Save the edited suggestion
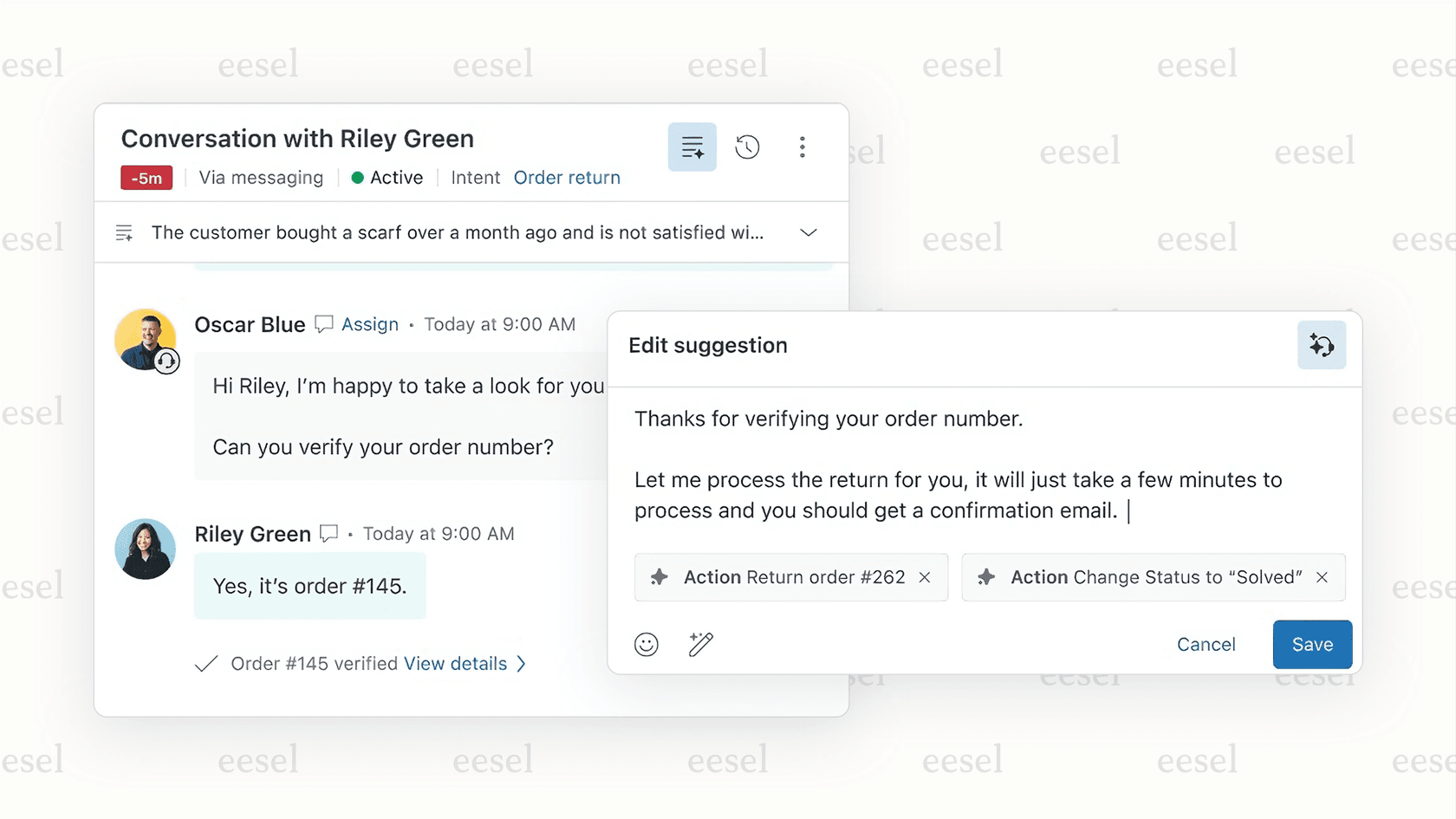 click(1311, 644)
